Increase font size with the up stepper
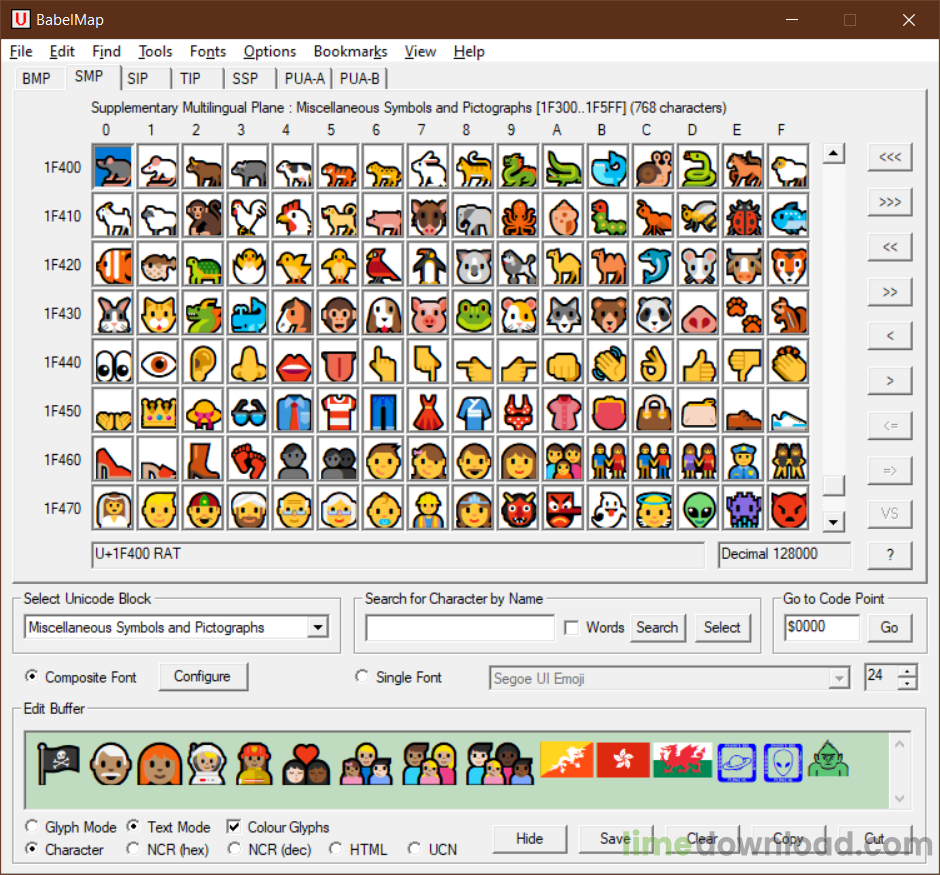This screenshot has height=875, width=940. coord(909,671)
